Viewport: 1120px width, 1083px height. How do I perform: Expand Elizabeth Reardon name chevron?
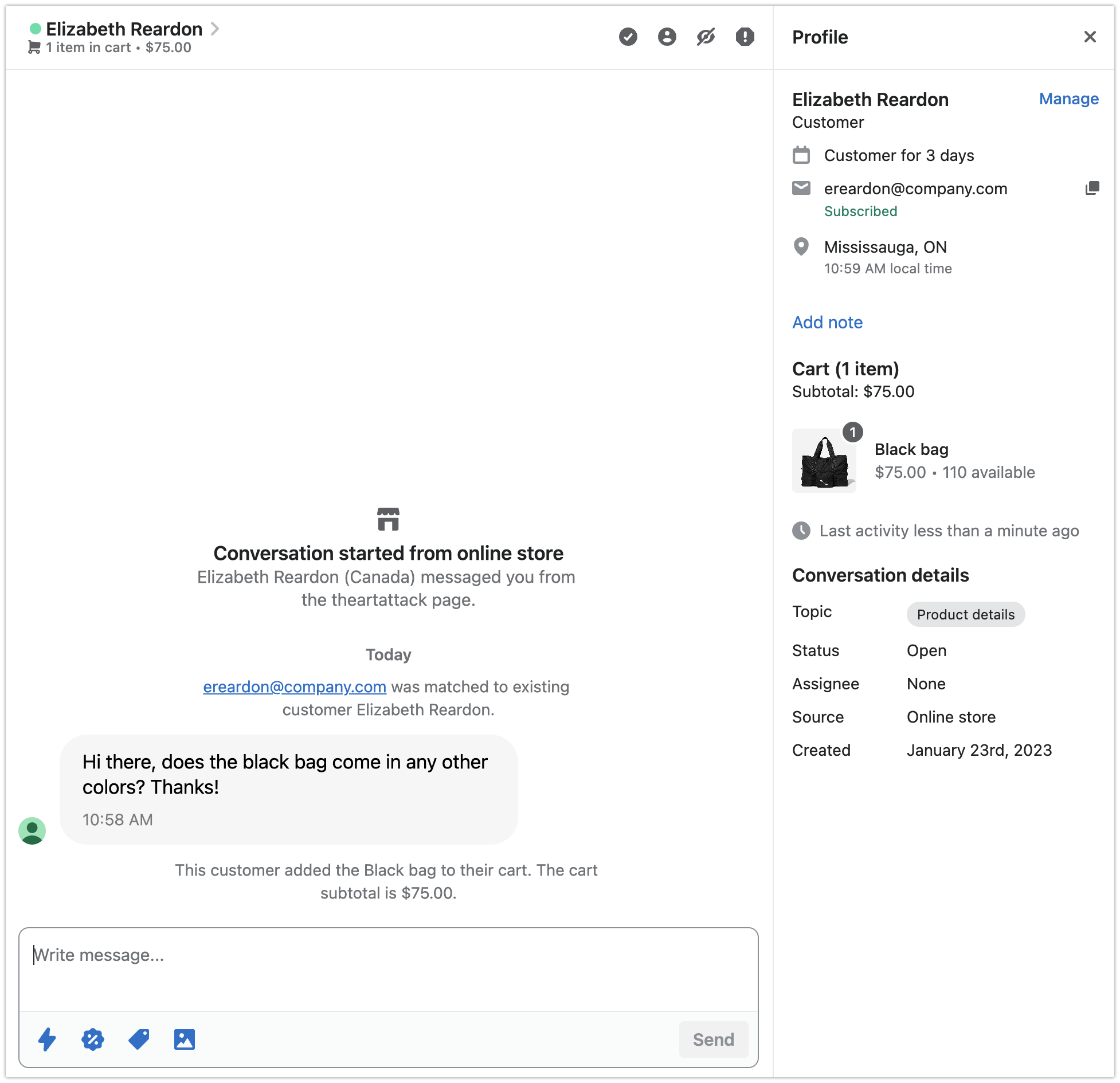tap(215, 29)
